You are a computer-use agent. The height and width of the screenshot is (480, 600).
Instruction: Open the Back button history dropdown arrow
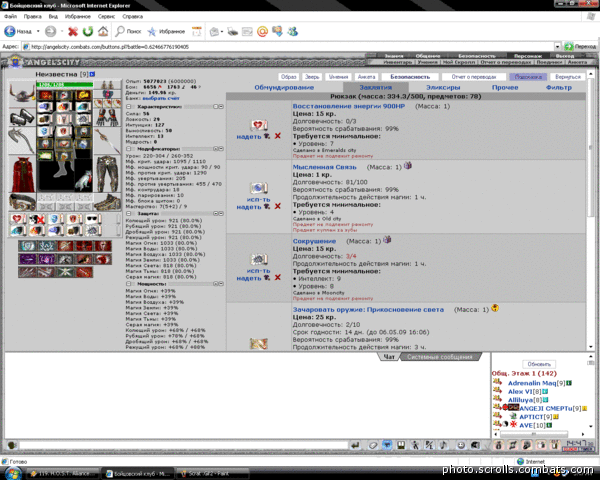38,31
